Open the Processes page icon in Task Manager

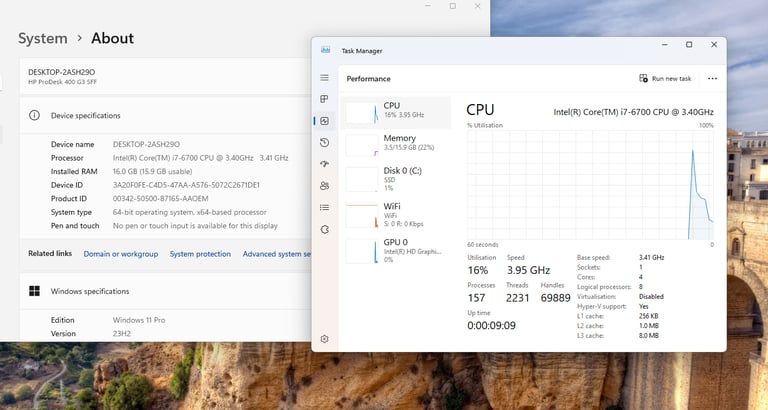coord(324,99)
